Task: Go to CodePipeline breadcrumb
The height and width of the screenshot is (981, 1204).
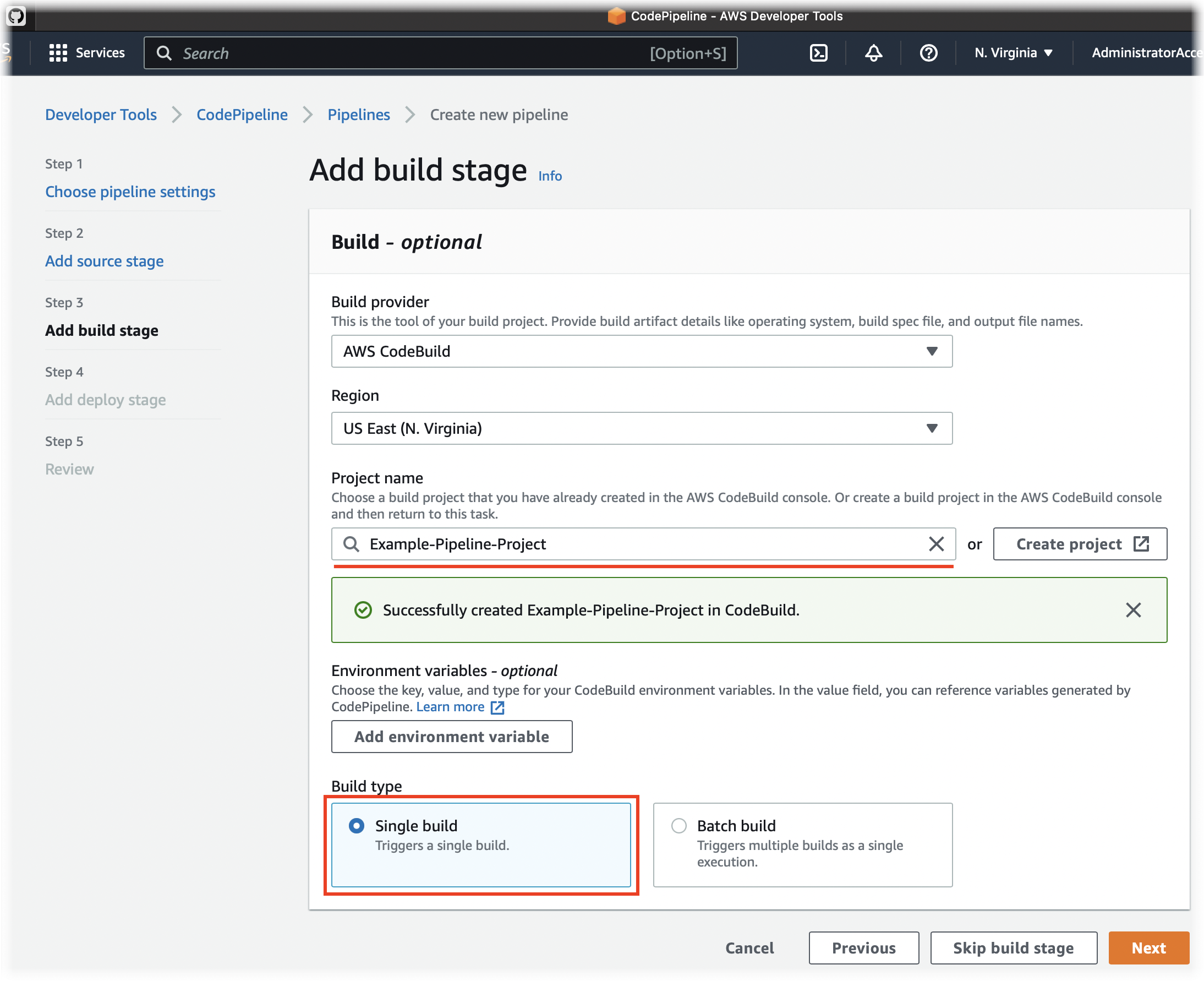Action: pos(242,114)
